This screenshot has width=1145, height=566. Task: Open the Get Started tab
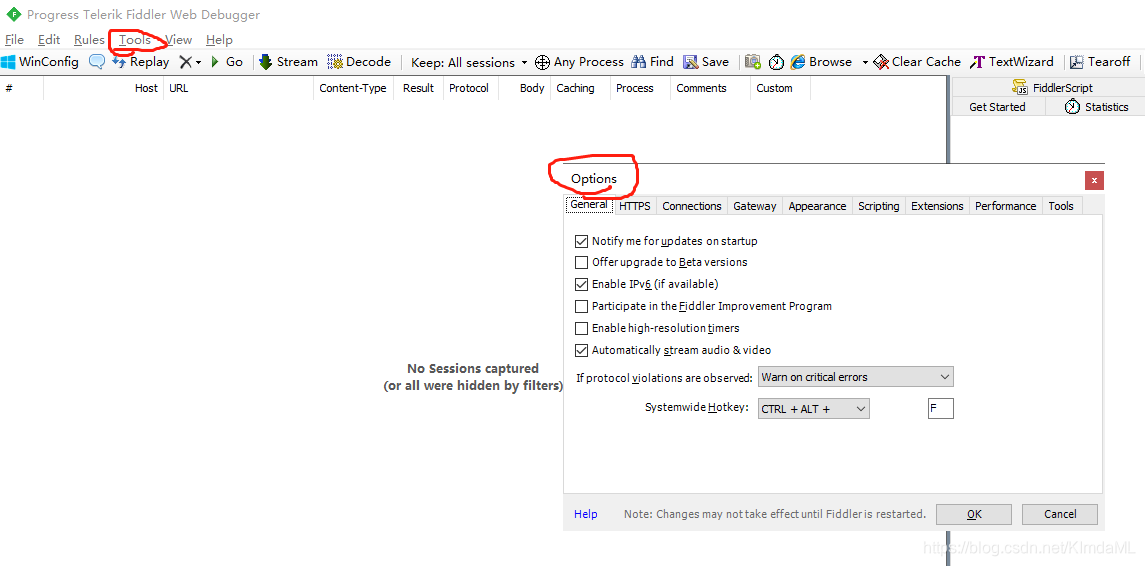click(x=997, y=107)
